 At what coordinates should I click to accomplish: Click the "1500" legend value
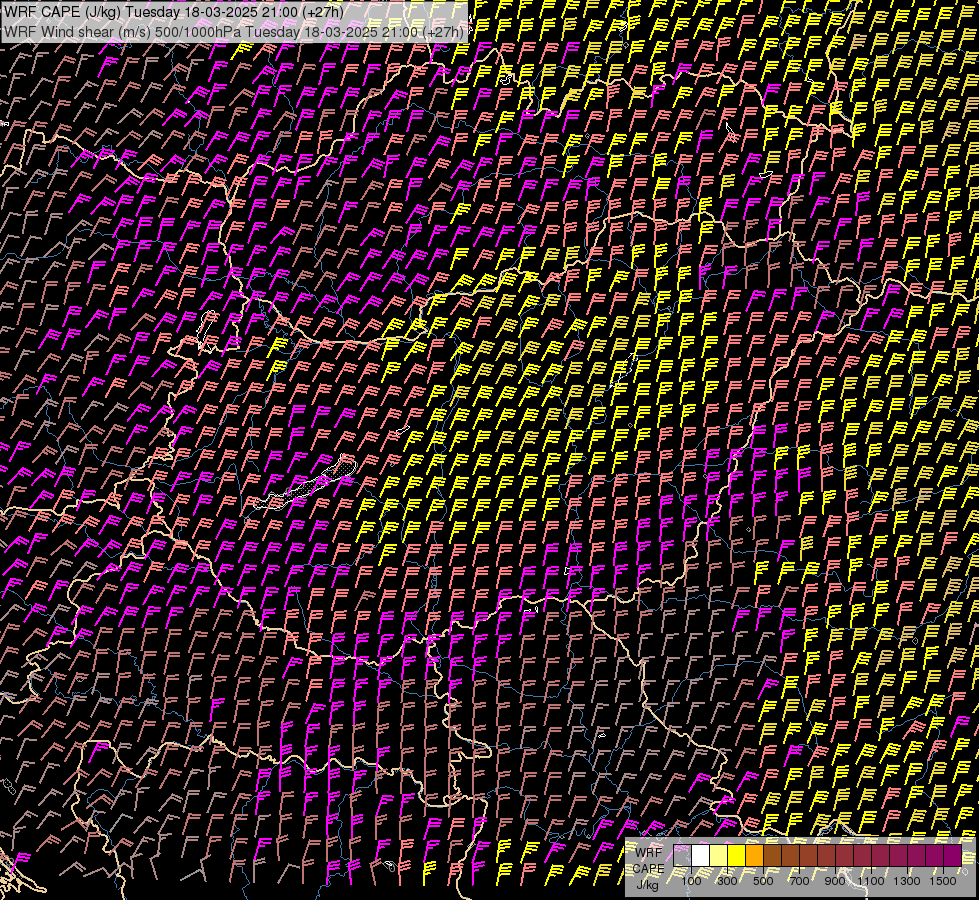click(x=943, y=881)
